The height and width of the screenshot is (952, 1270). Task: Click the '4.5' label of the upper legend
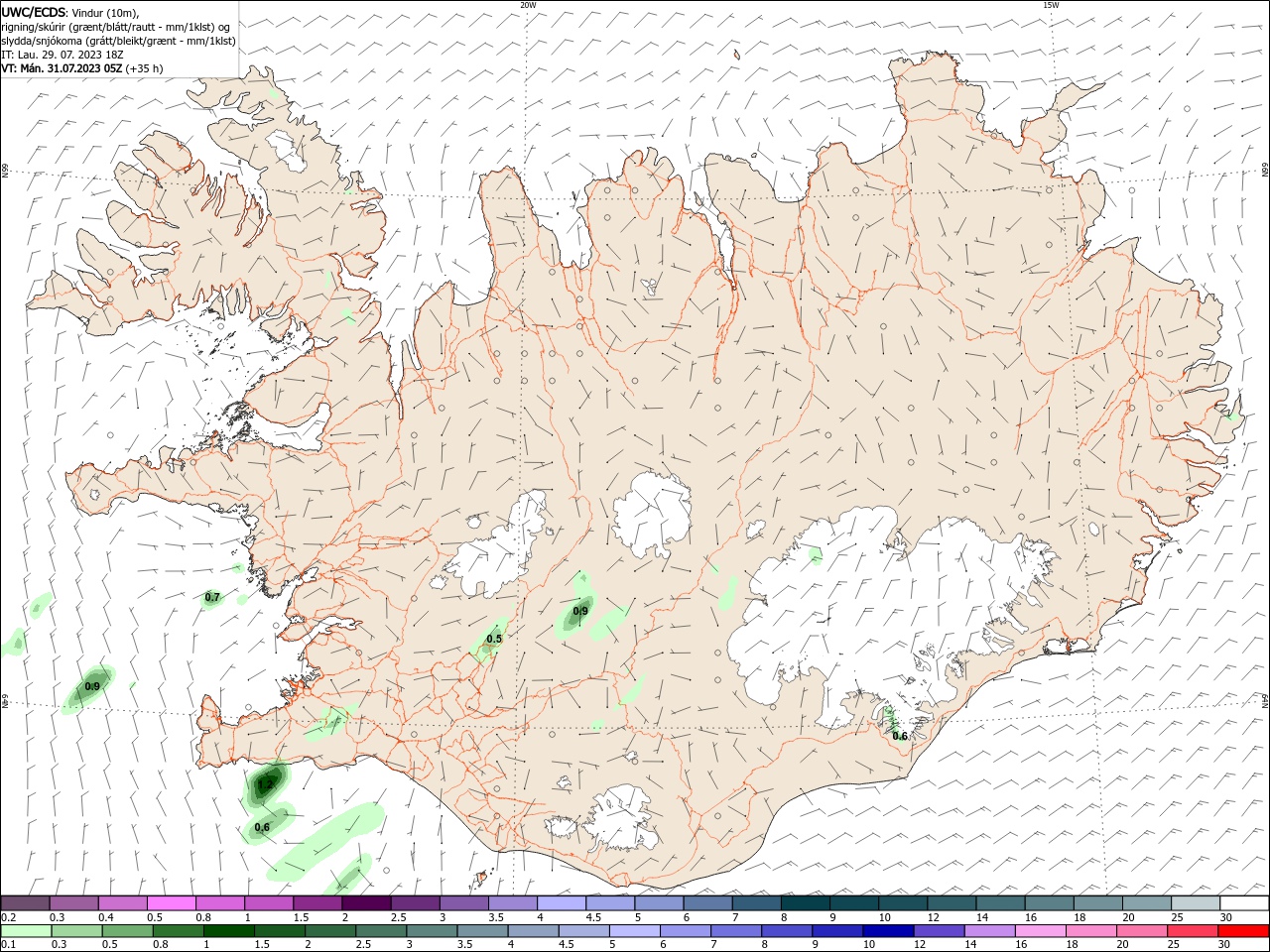point(593,917)
